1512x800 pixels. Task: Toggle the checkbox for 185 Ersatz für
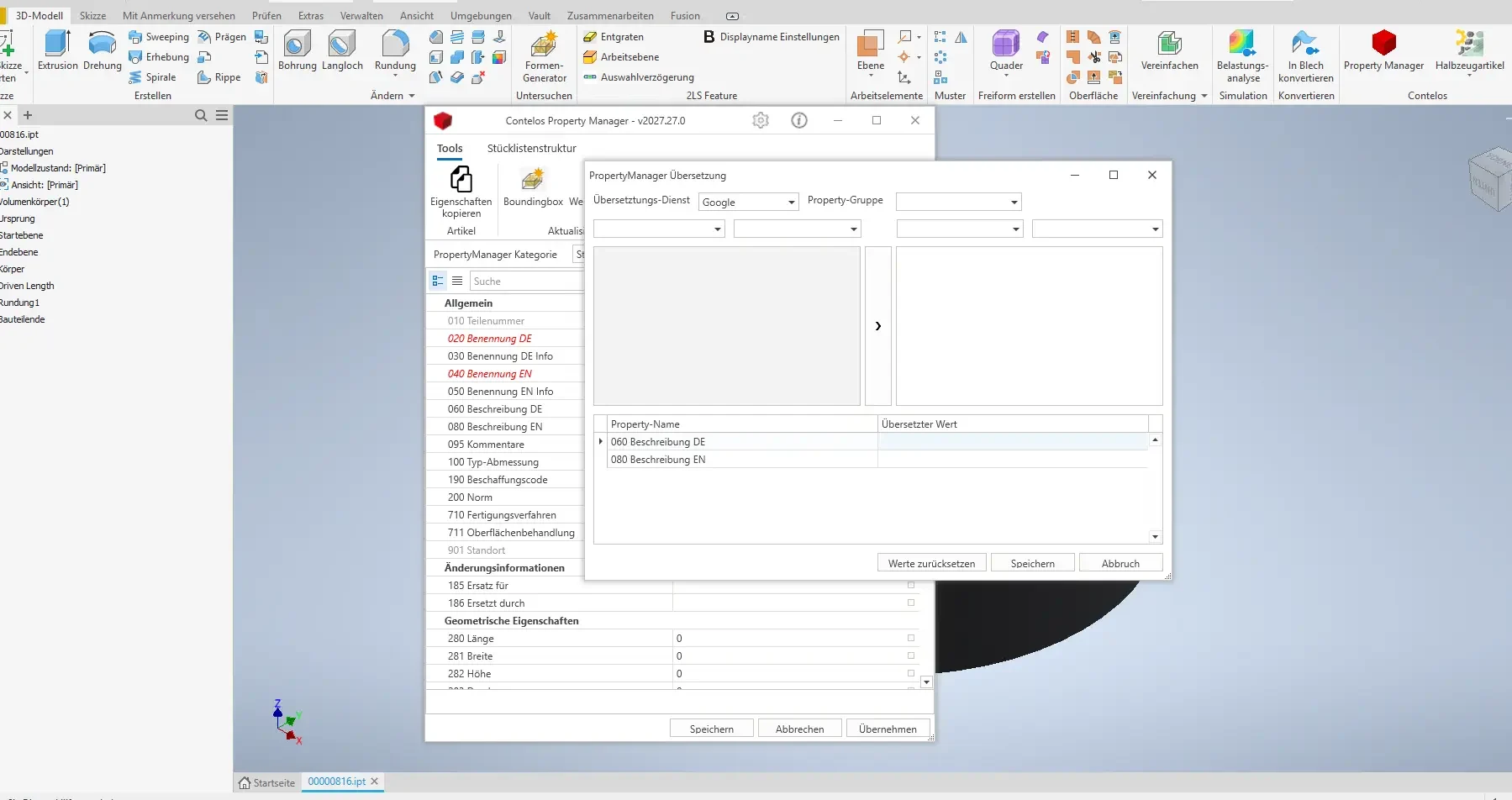[910, 585]
